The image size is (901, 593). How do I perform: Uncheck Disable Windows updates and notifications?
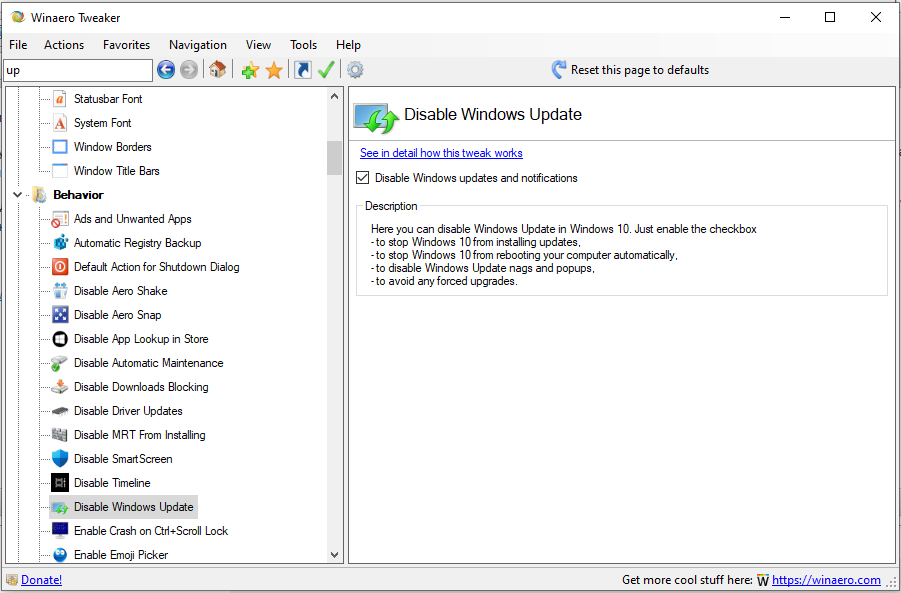[363, 178]
